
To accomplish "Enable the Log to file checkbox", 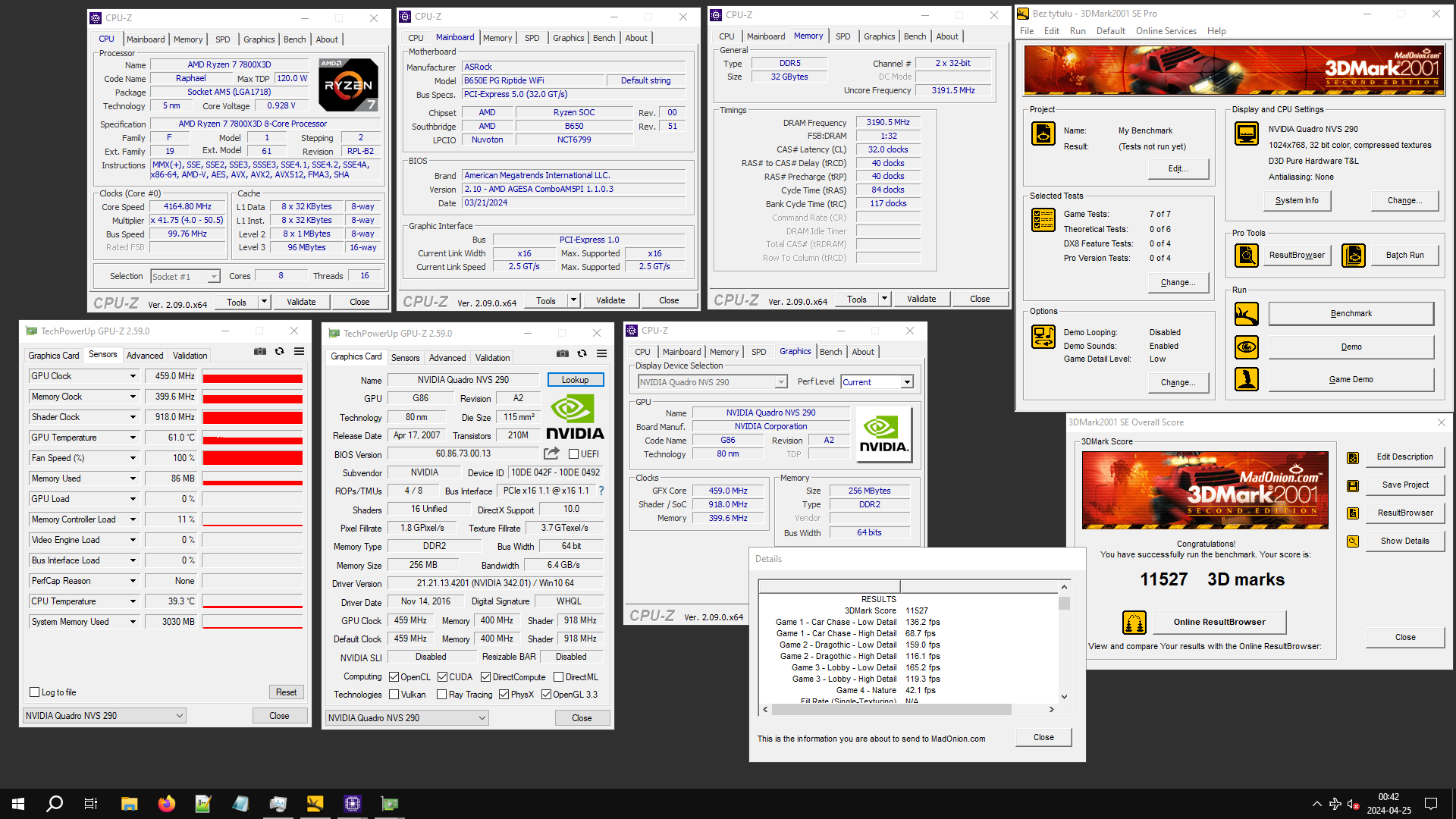I will (34, 692).
